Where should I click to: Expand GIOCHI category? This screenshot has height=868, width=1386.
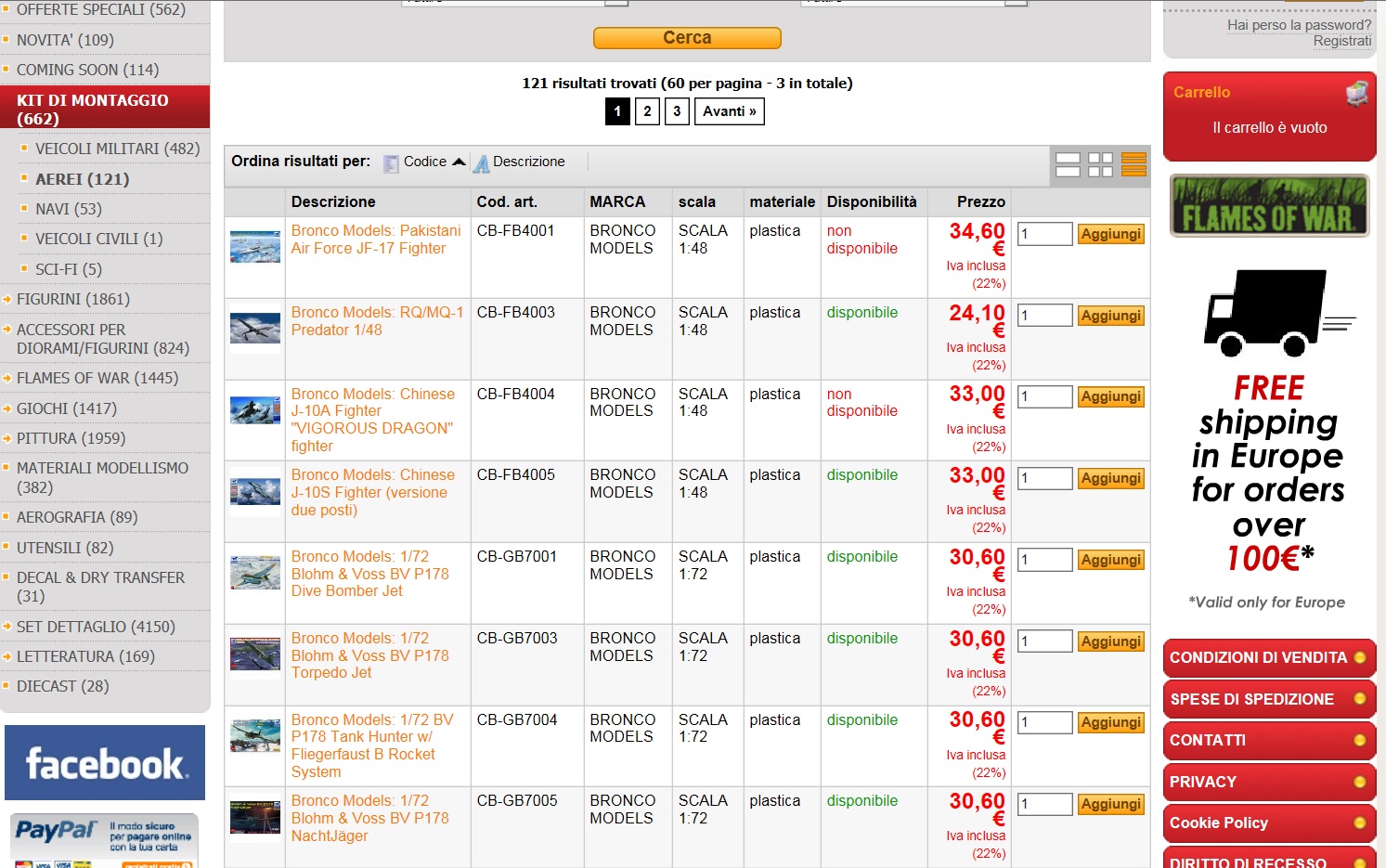click(67, 408)
